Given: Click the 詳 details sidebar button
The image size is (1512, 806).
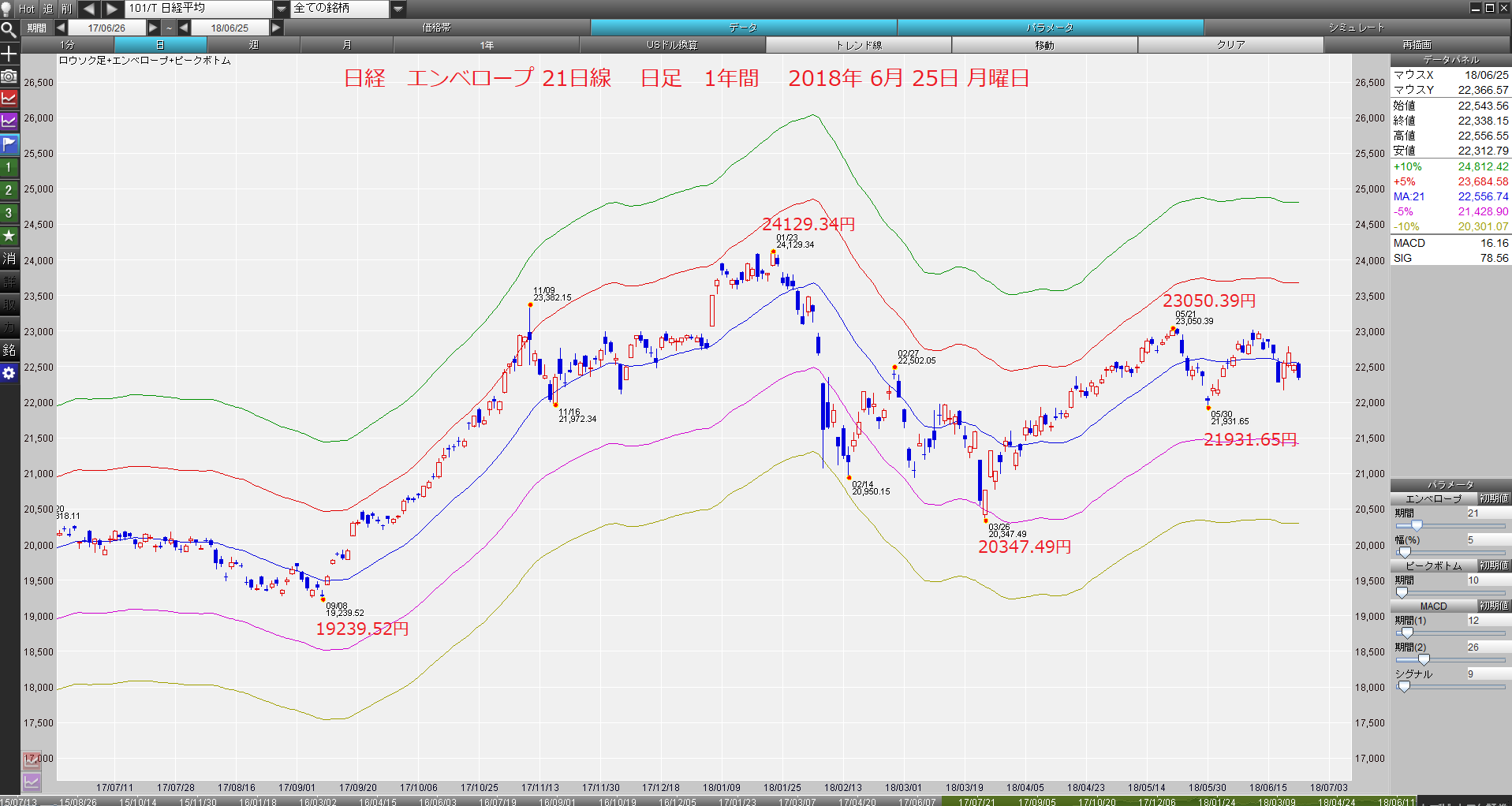Looking at the screenshot, I should [9, 282].
